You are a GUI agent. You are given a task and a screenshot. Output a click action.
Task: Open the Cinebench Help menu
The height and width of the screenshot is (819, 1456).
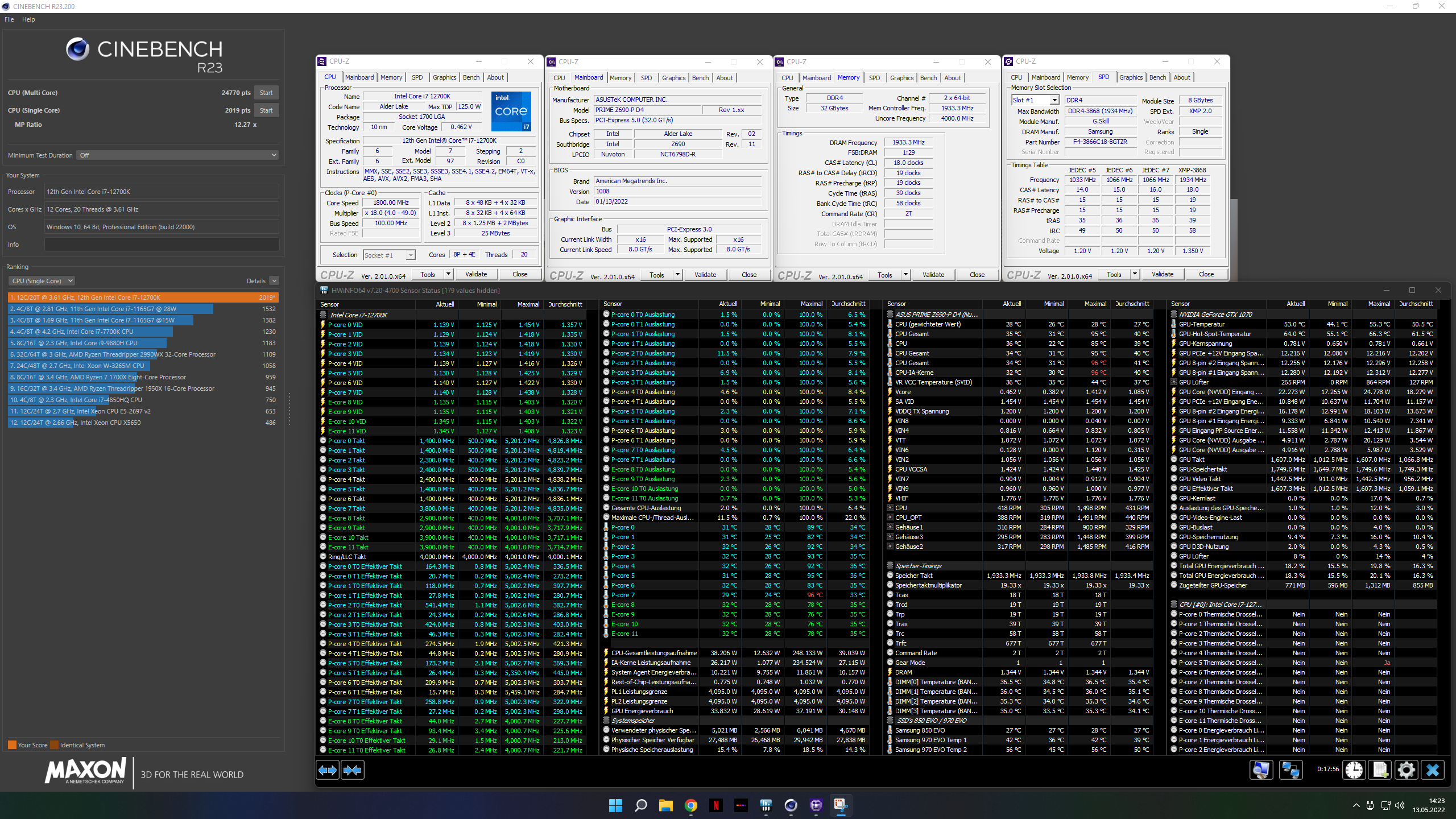coord(28,19)
